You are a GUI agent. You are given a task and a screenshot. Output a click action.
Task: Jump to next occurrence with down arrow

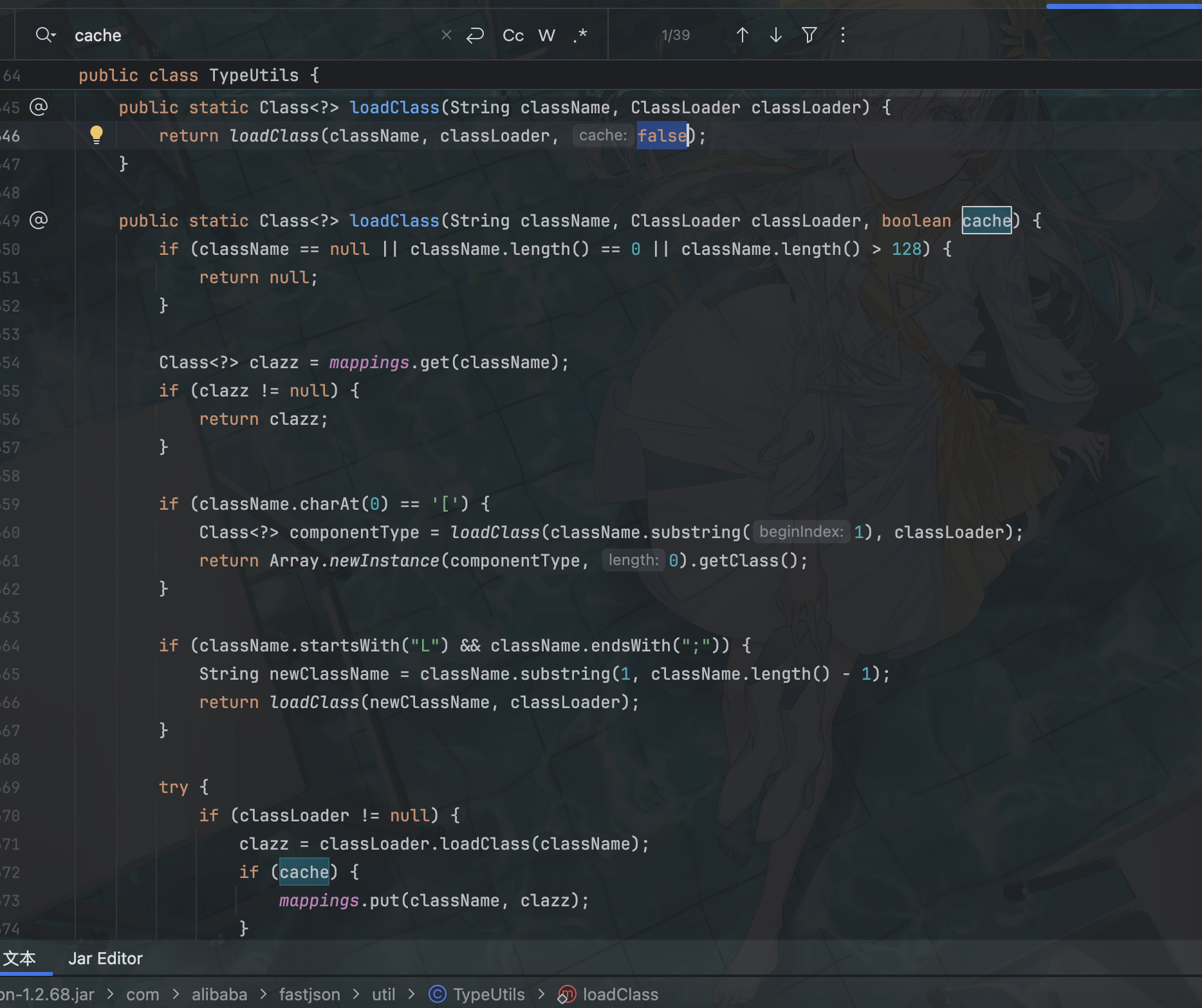[x=775, y=35]
